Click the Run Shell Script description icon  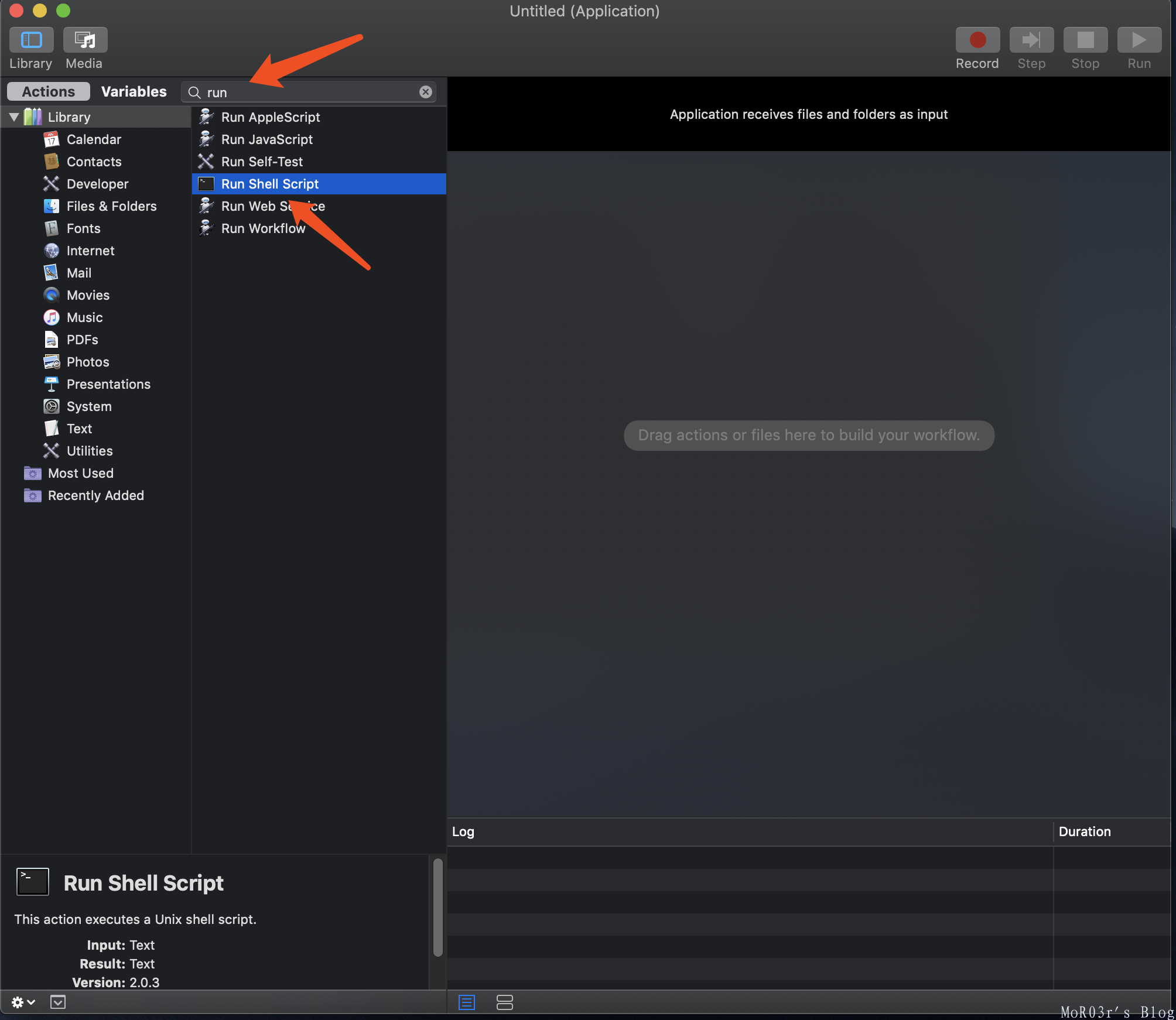[x=33, y=882]
